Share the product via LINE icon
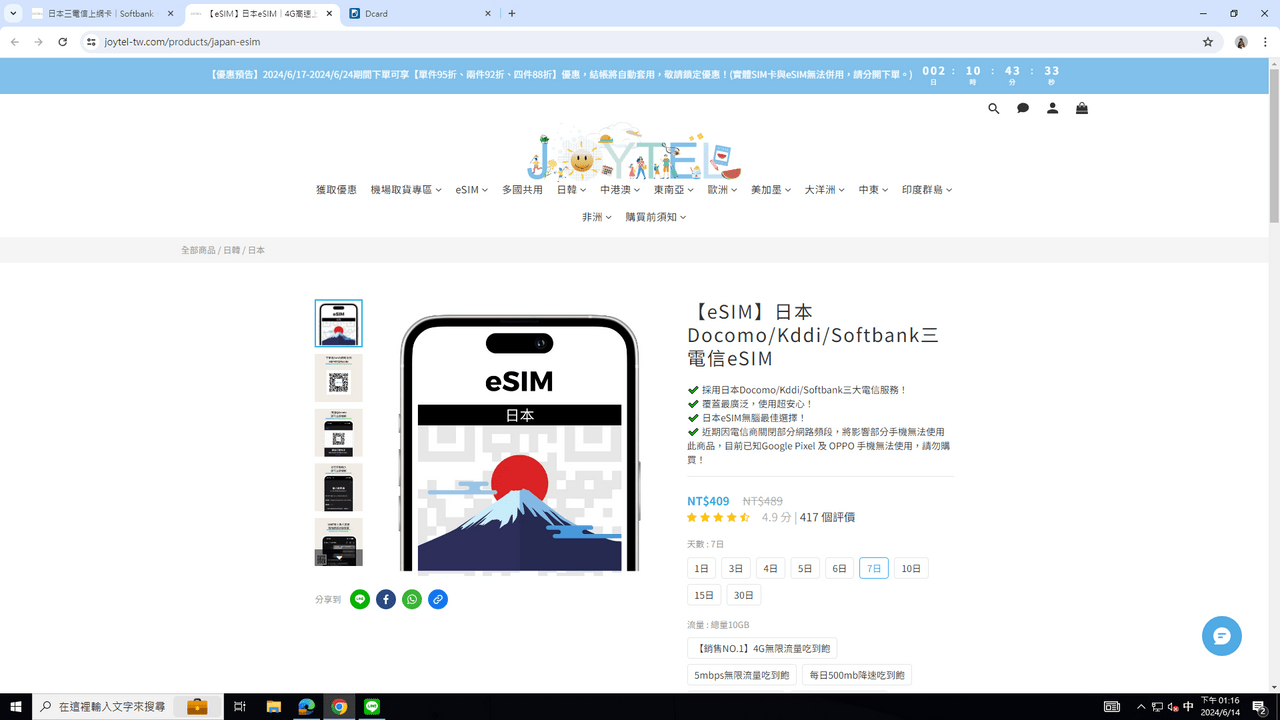The width and height of the screenshot is (1280, 720). pyautogui.click(x=360, y=599)
